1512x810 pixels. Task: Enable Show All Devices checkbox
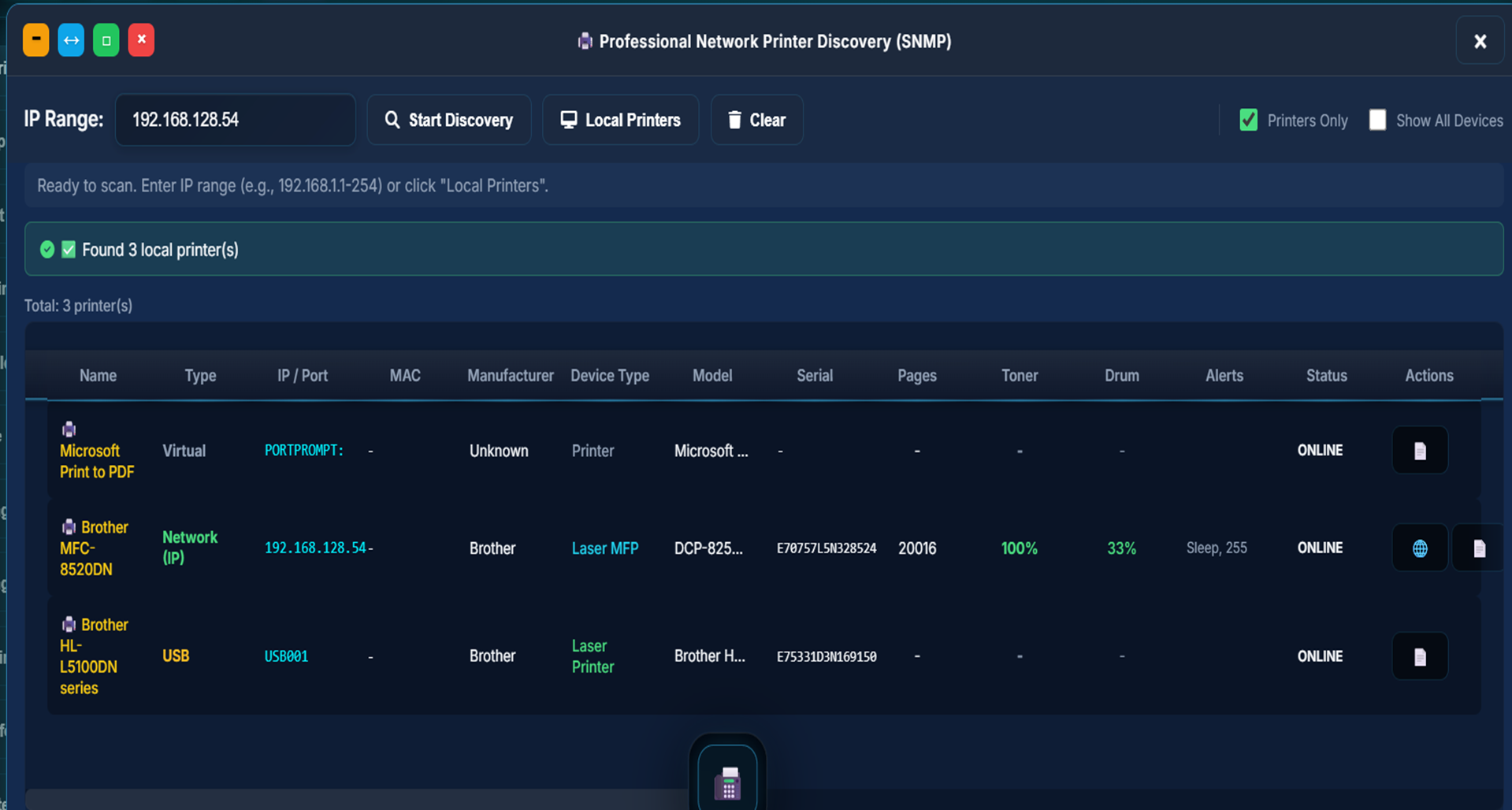(x=1377, y=120)
